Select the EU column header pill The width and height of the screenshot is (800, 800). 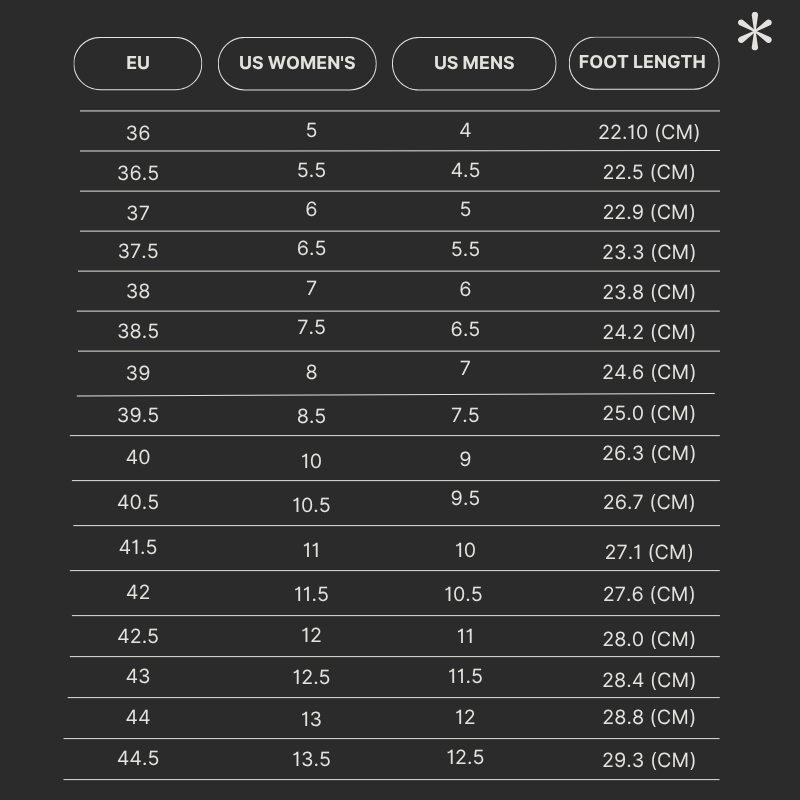[x=138, y=63]
